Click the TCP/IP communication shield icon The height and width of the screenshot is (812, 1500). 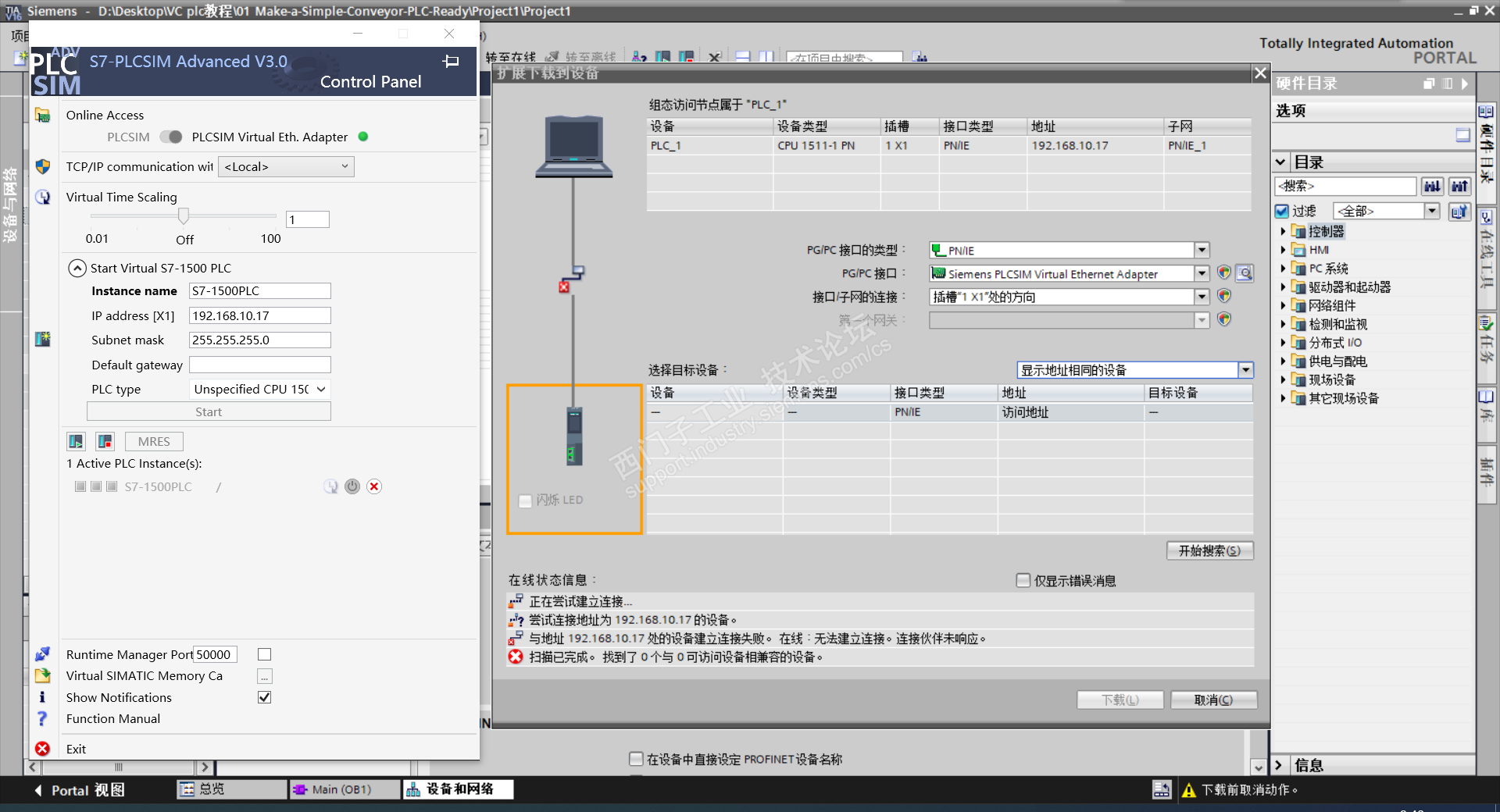click(x=42, y=166)
